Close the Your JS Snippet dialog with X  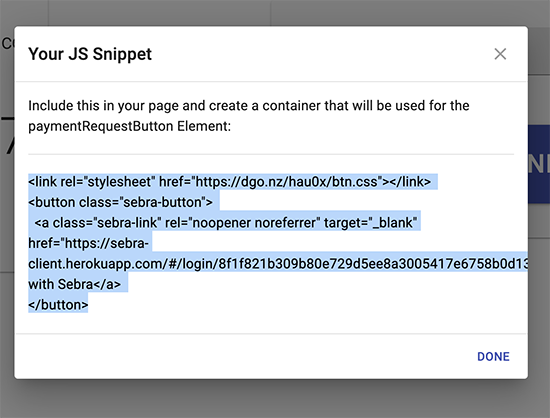pyautogui.click(x=500, y=54)
